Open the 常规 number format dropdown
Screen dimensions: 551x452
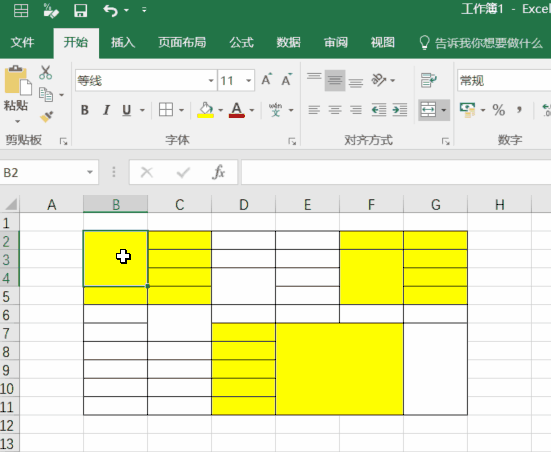click(x=504, y=80)
